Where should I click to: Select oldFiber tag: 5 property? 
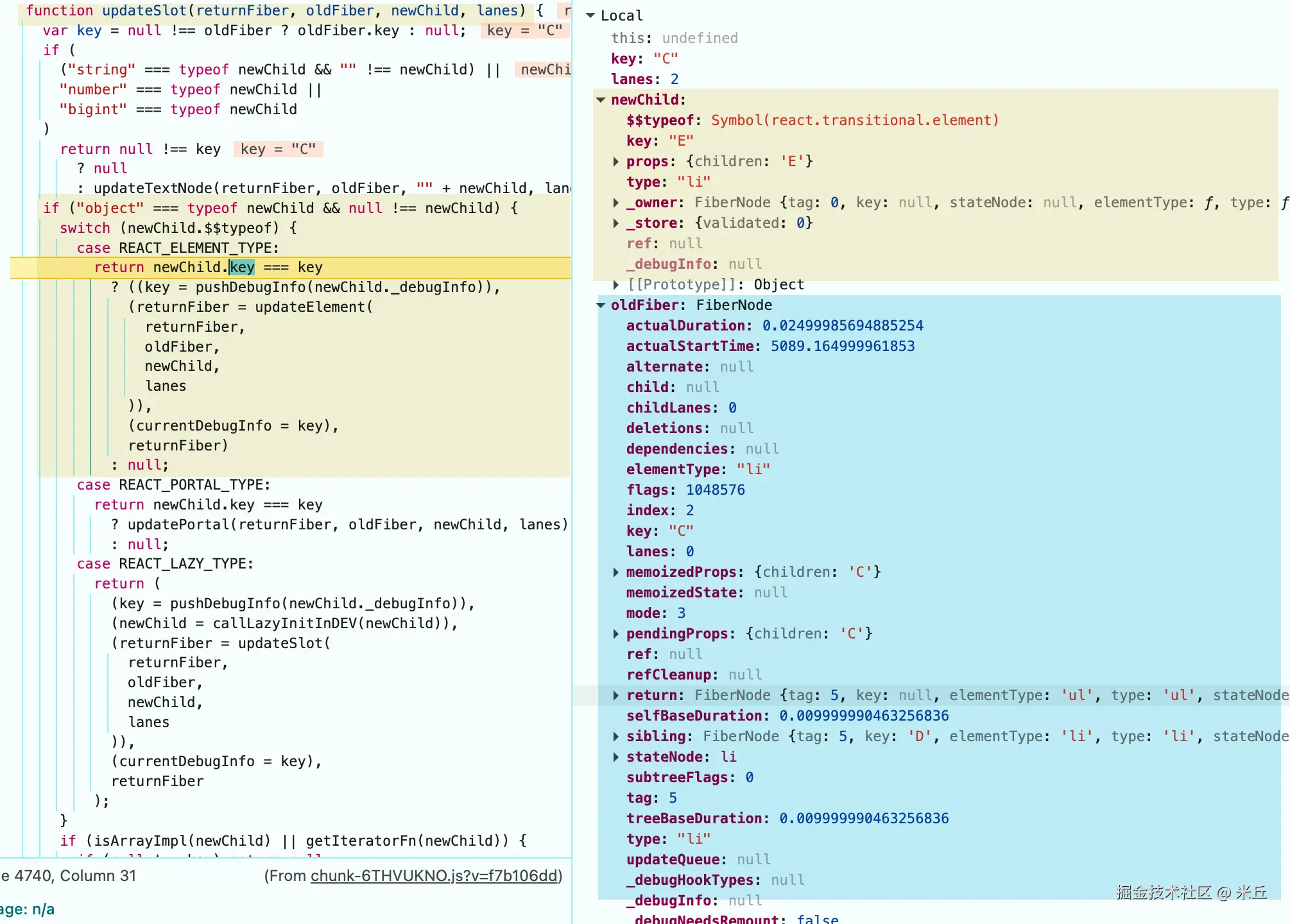pyautogui.click(x=651, y=798)
